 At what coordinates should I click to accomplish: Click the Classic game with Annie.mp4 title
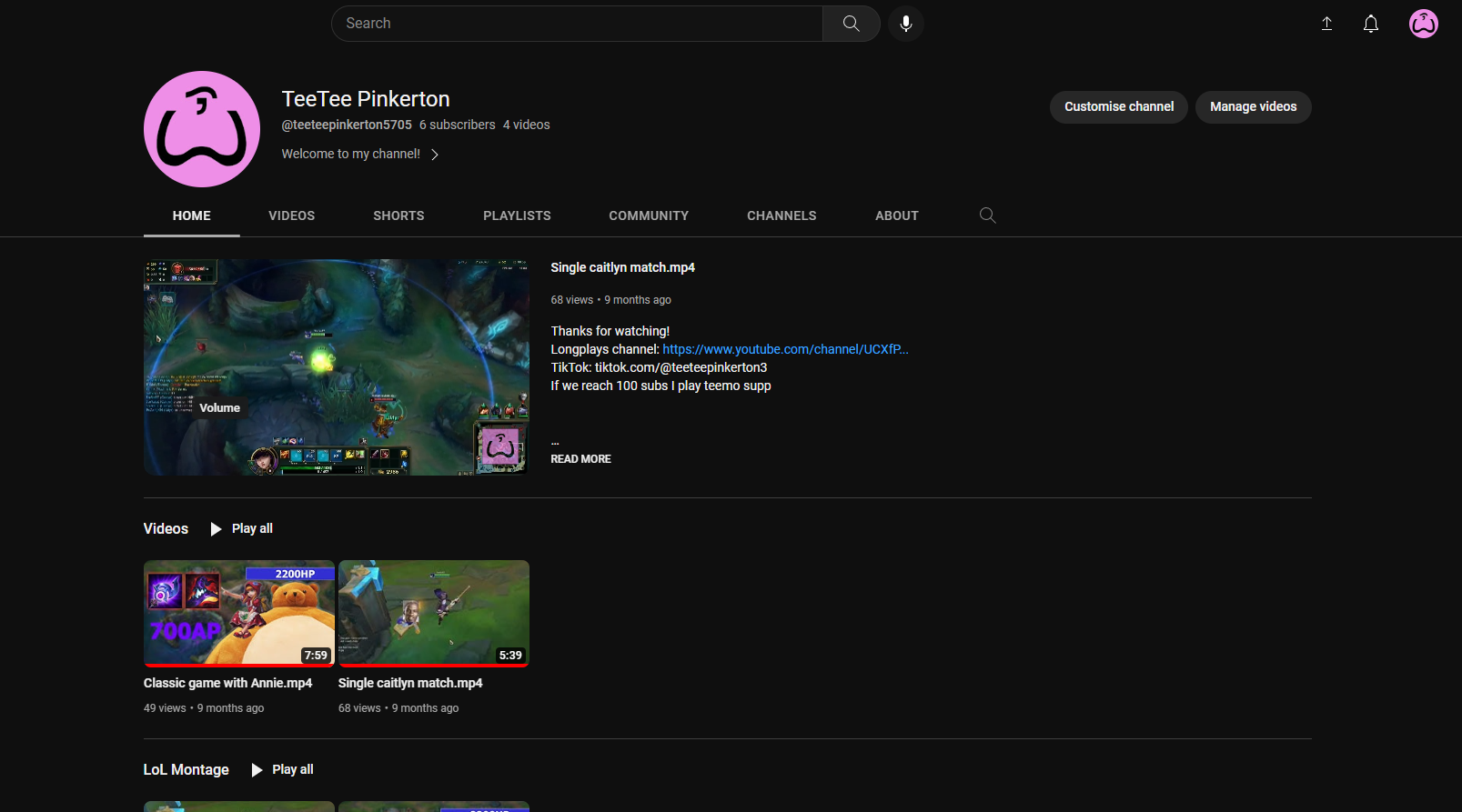tap(227, 683)
